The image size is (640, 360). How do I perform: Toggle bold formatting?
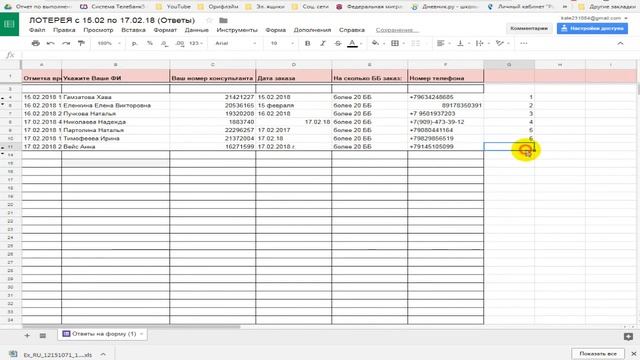tap(308, 43)
